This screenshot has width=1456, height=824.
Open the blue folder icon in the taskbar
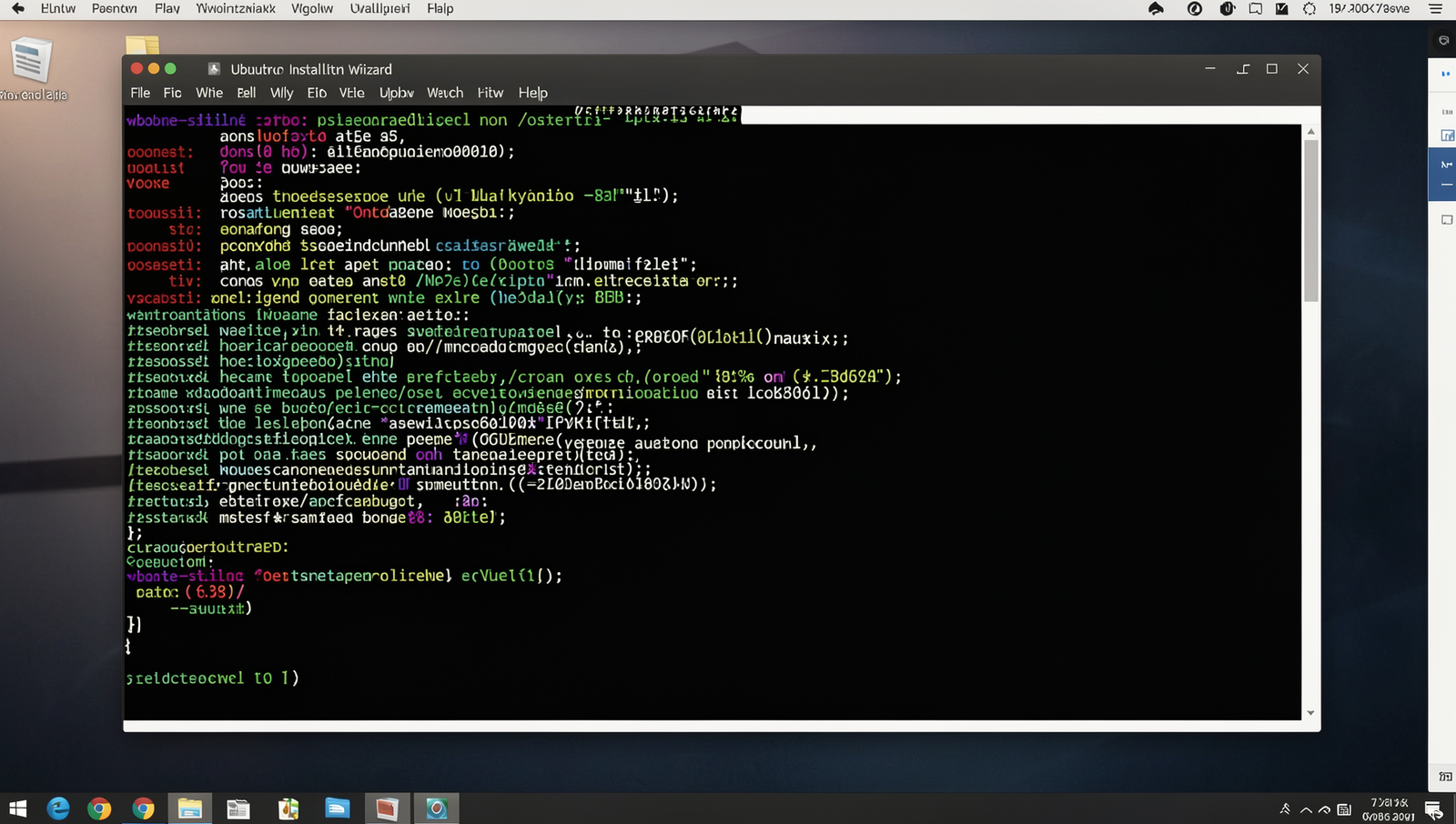click(338, 808)
